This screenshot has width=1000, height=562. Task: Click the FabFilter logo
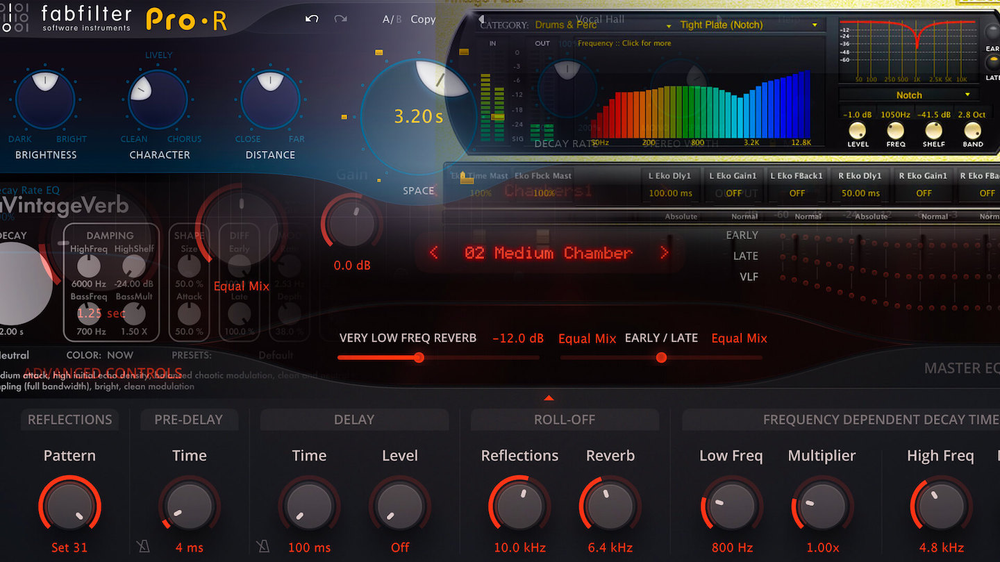pyautogui.click(x=67, y=17)
